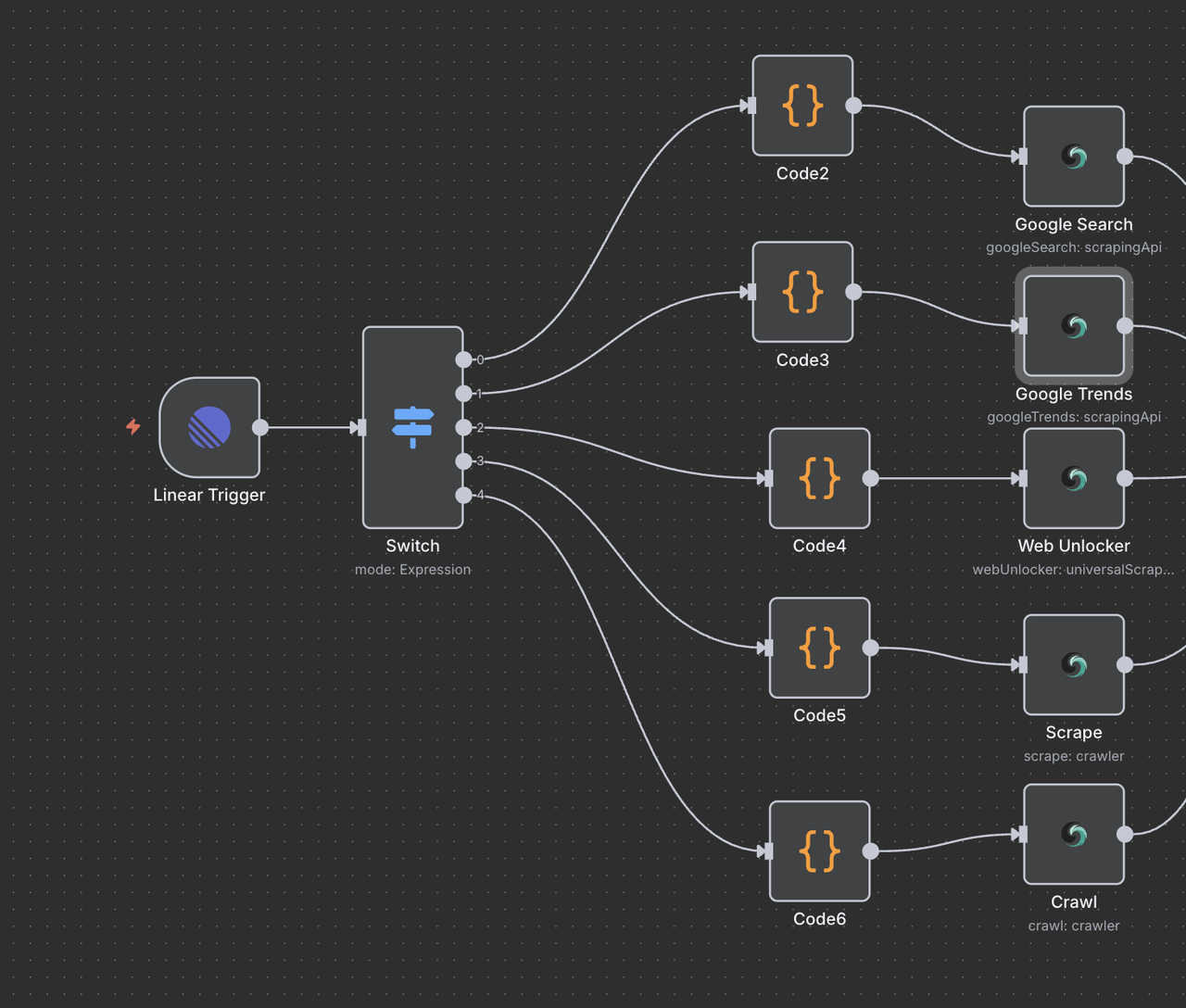
Task: Click the "googleSearch: scrapingApi" subtitle
Action: point(1074,247)
